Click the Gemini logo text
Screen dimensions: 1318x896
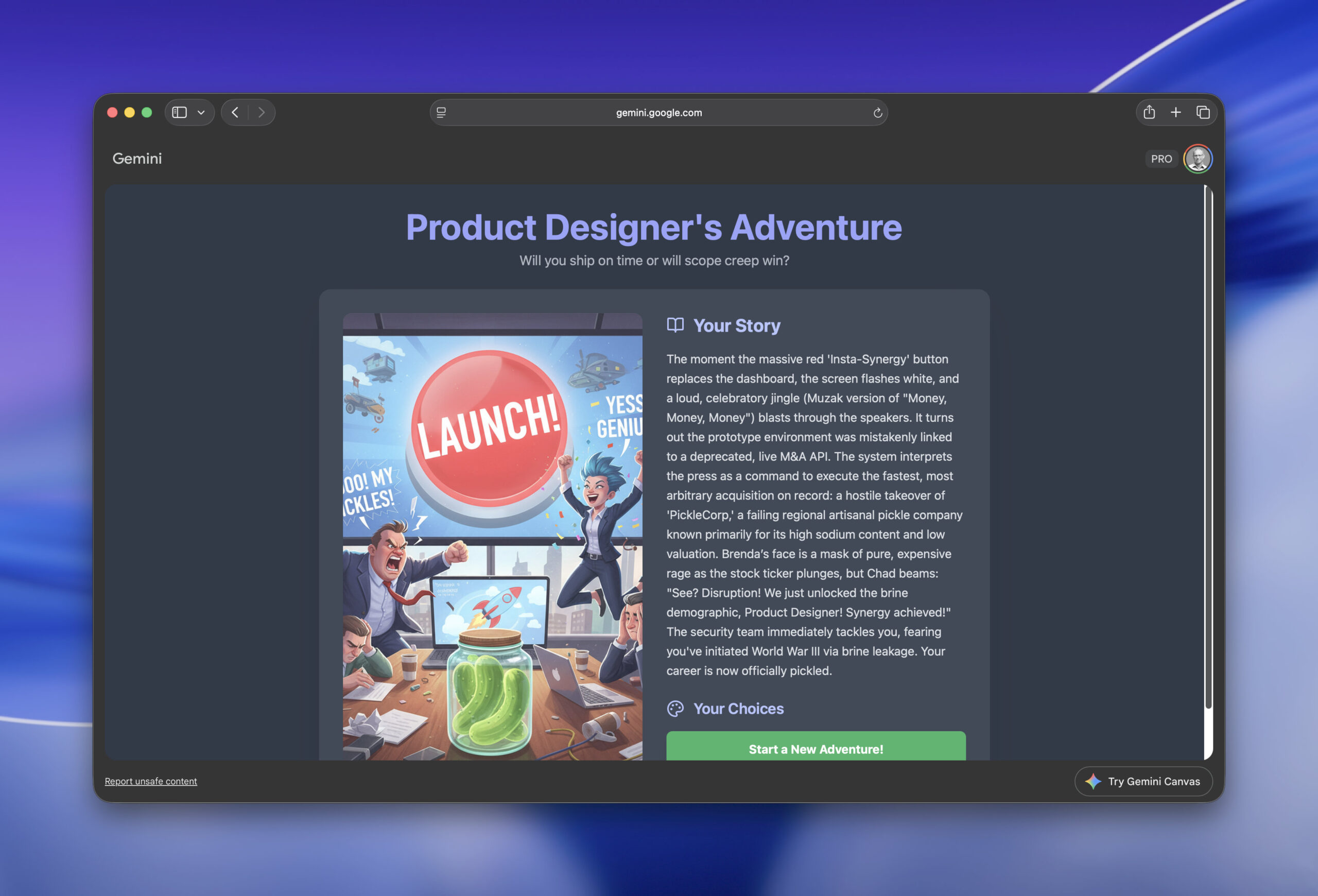click(x=136, y=158)
